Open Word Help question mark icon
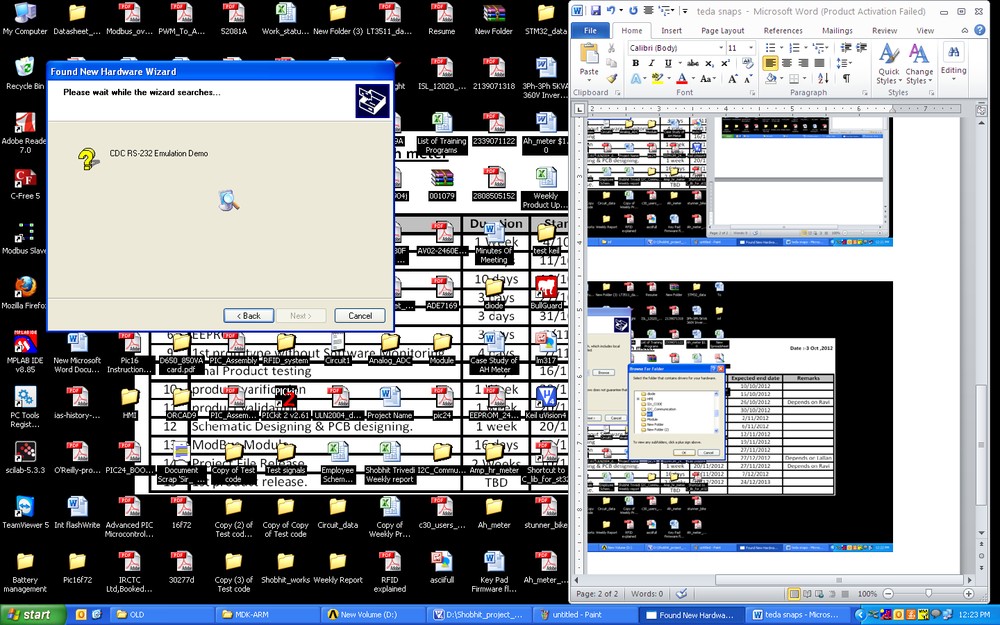The height and width of the screenshot is (625, 1000). coord(980,30)
